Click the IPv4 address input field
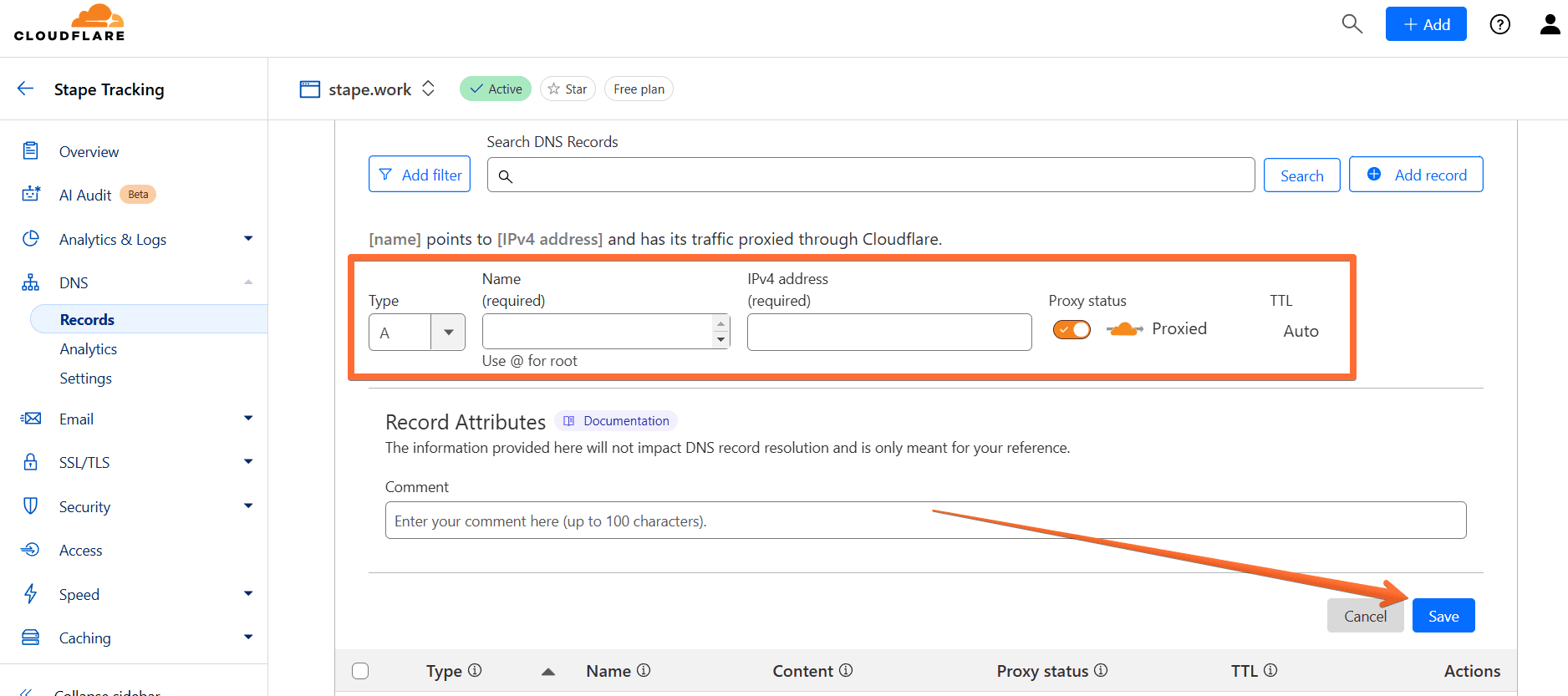This screenshot has height=696, width=1568. [889, 333]
